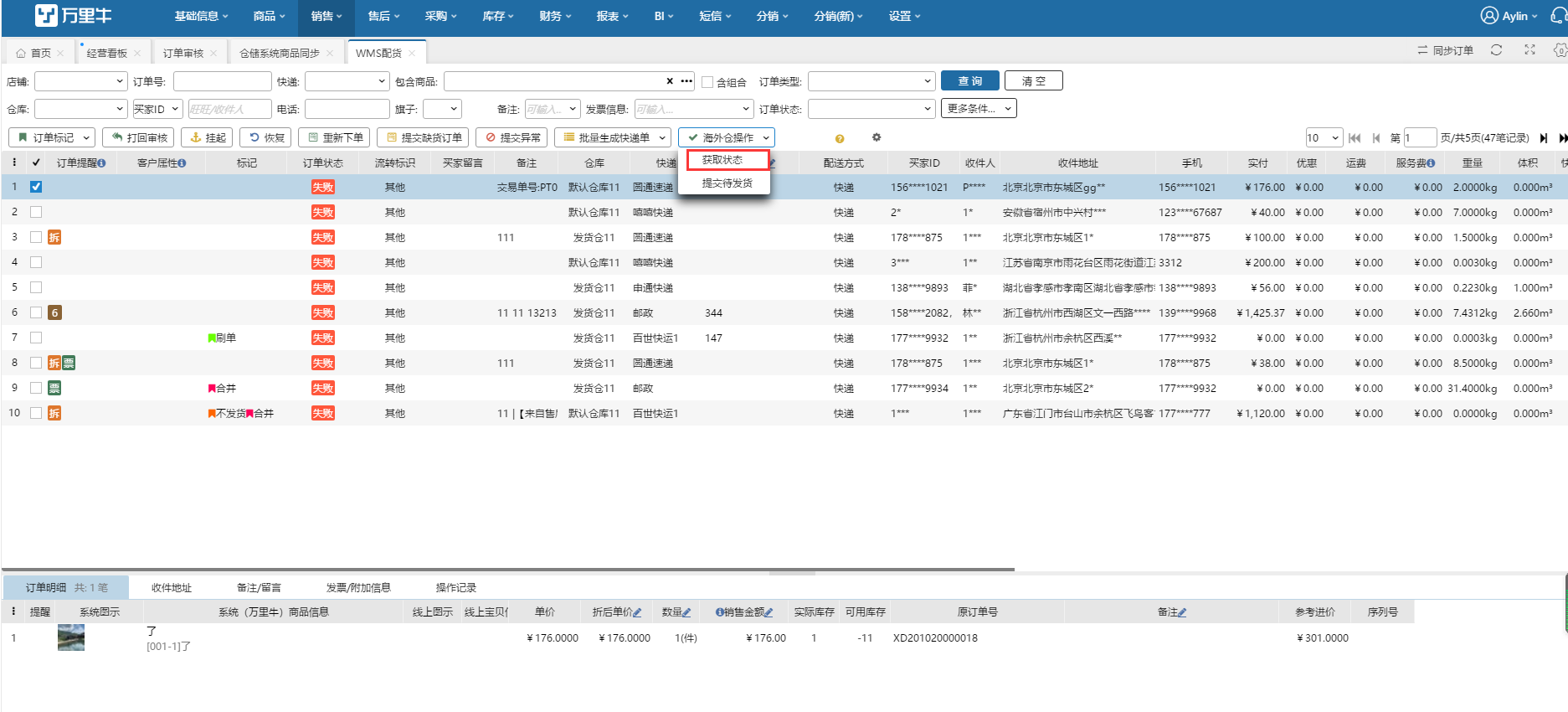The height and width of the screenshot is (712, 1568).
Task: Expand the 更多条件 dropdown
Action: point(979,108)
